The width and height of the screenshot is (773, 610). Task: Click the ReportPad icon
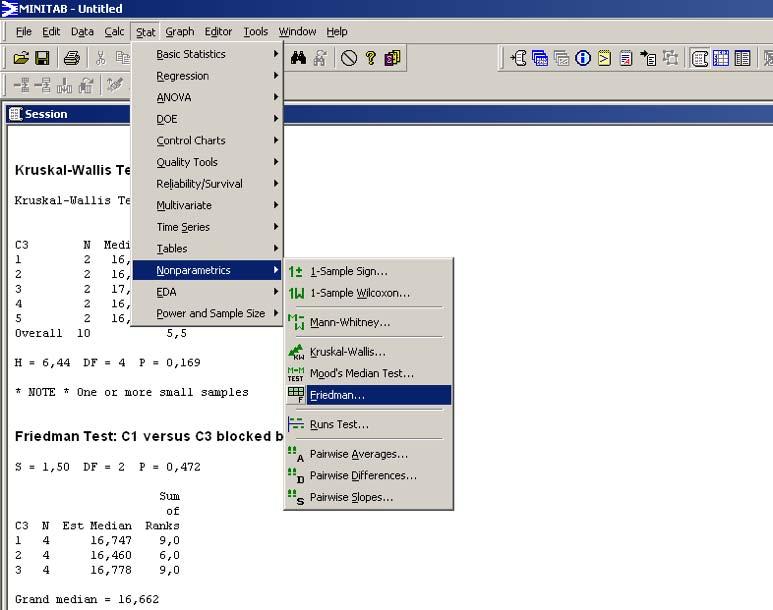(x=626, y=58)
